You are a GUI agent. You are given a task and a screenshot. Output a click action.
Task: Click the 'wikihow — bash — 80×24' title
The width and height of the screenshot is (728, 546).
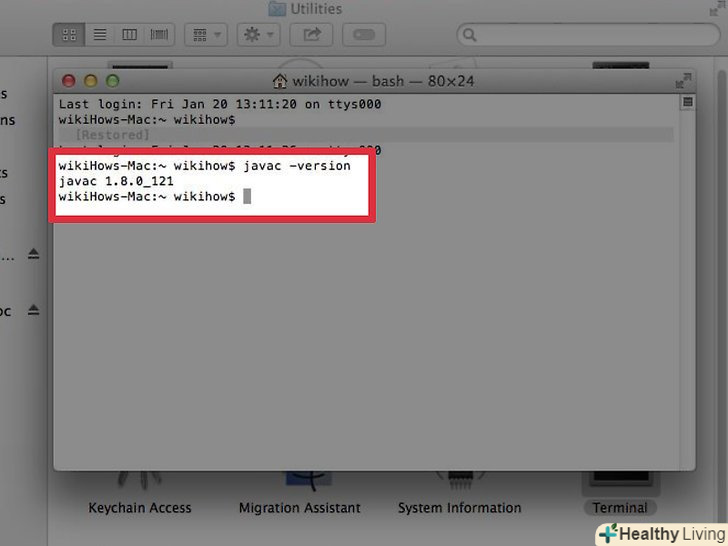click(383, 81)
